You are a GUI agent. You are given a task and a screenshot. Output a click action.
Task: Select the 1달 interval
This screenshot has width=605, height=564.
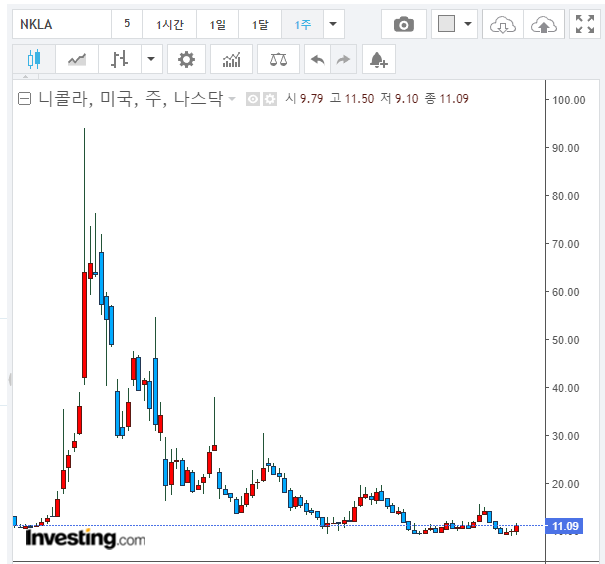point(260,24)
